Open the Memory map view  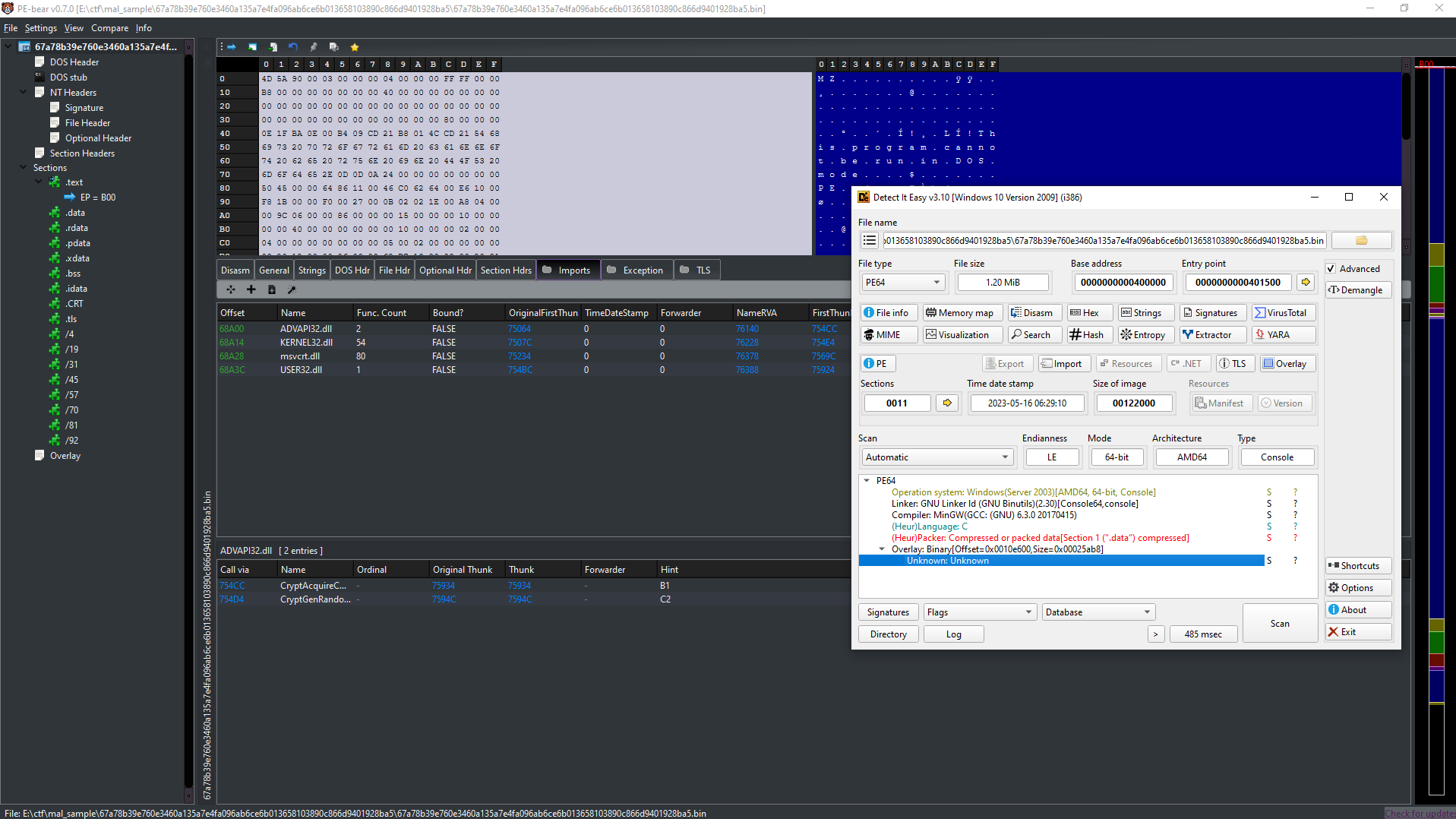point(962,313)
